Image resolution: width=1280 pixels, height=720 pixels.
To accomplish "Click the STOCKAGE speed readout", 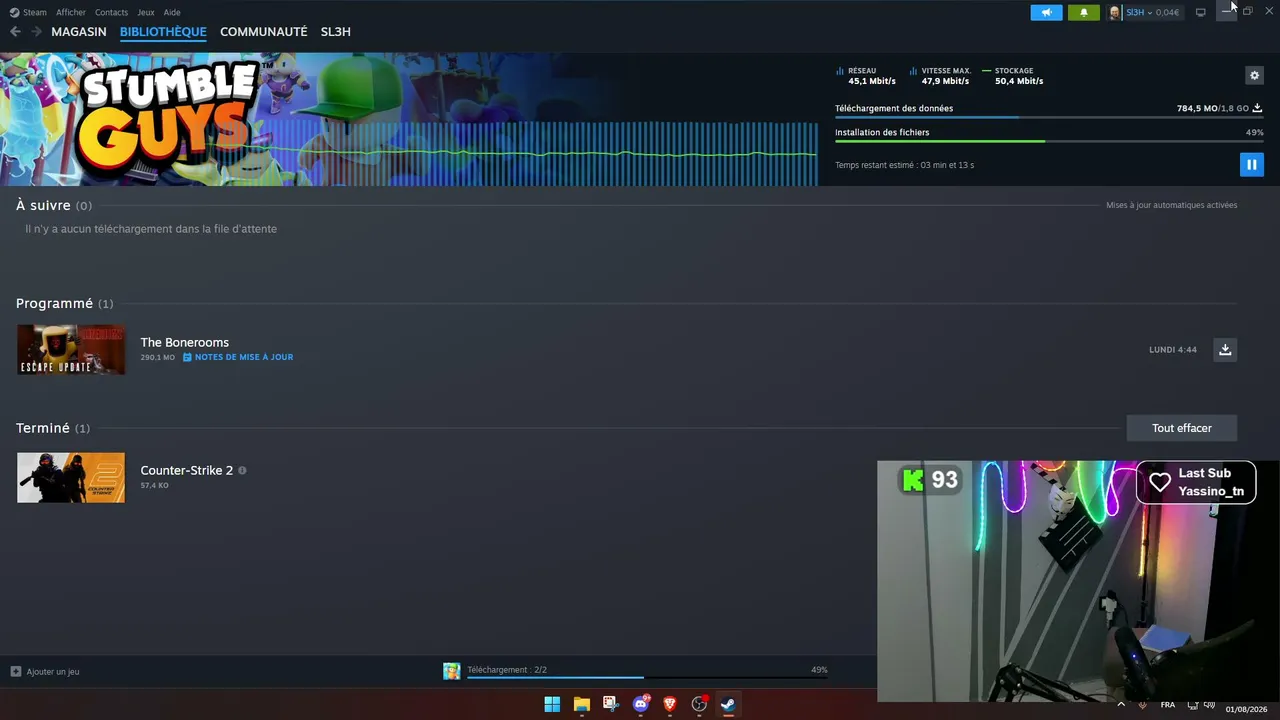I will [x=1013, y=76].
